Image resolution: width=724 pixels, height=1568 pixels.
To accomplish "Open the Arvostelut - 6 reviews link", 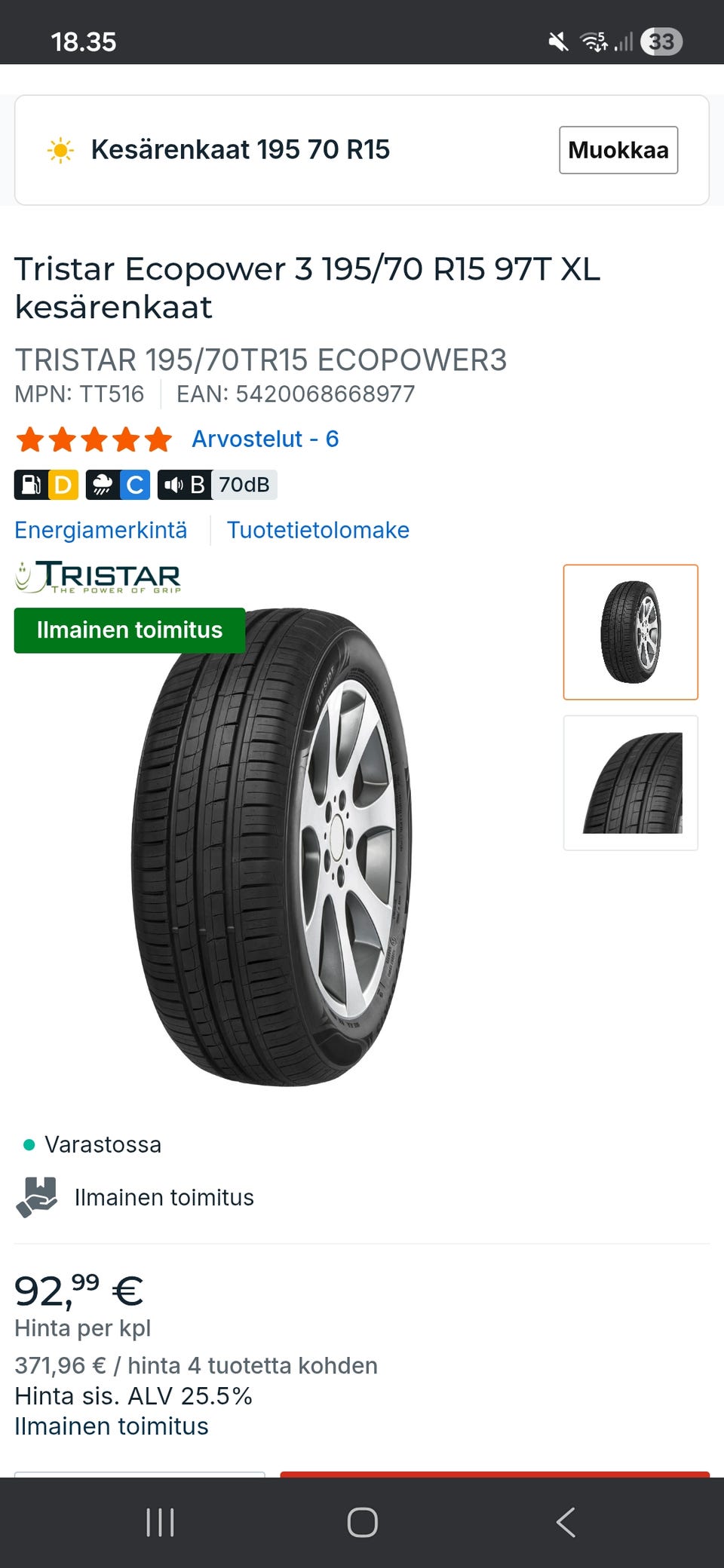I will pos(265,439).
